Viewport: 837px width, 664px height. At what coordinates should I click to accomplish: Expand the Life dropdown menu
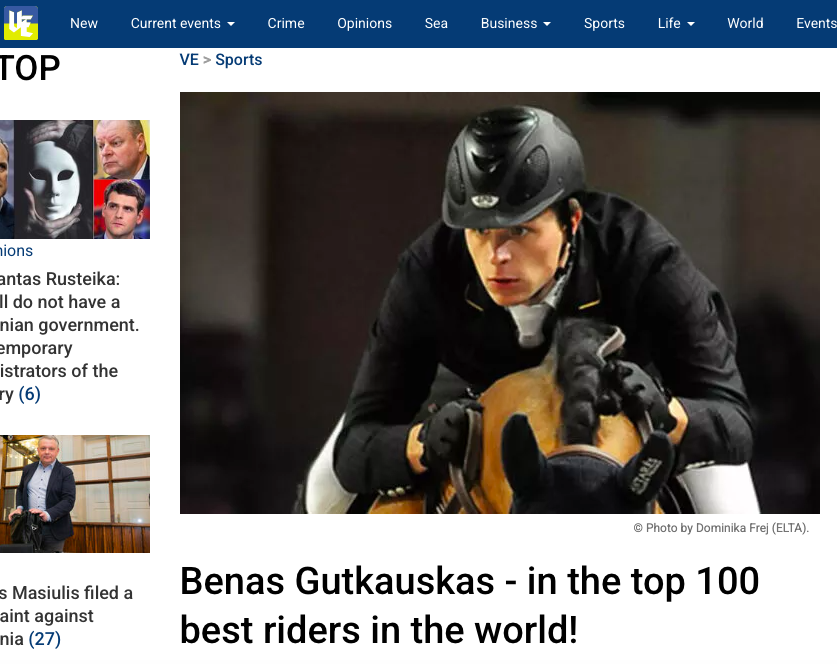click(x=676, y=23)
